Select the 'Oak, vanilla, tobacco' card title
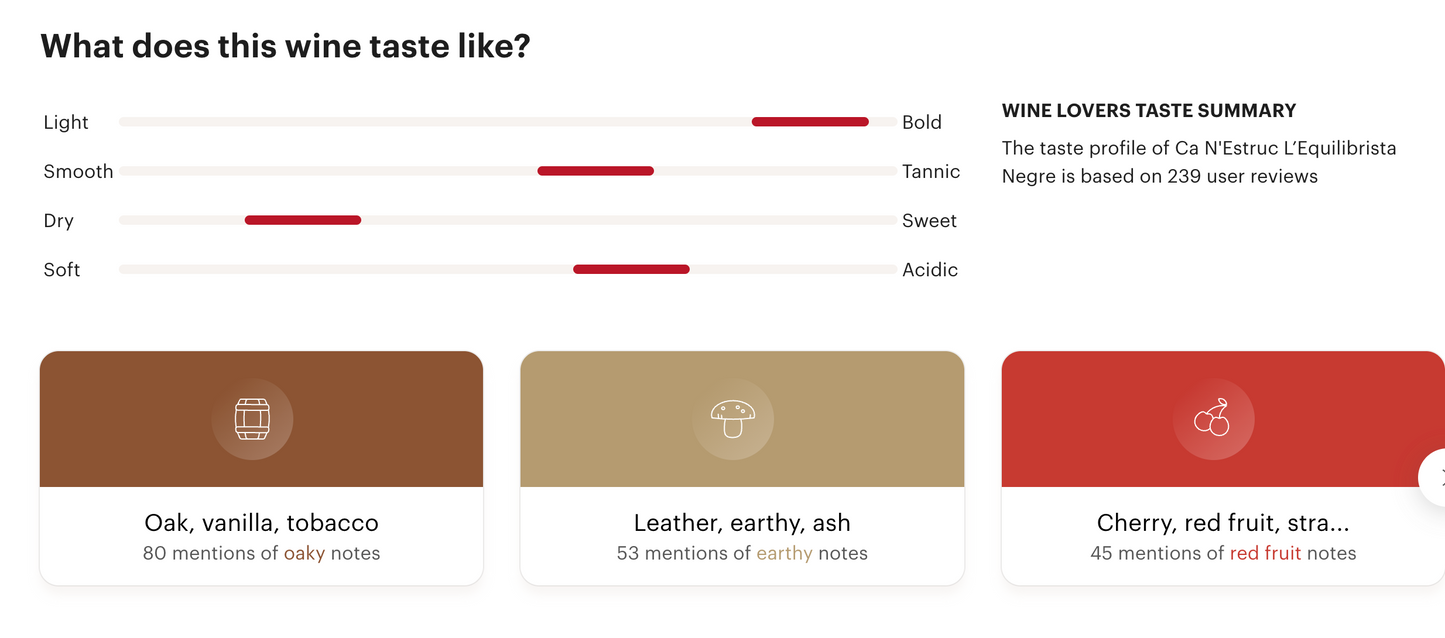This screenshot has height=638, width=1445. pyautogui.click(x=261, y=522)
